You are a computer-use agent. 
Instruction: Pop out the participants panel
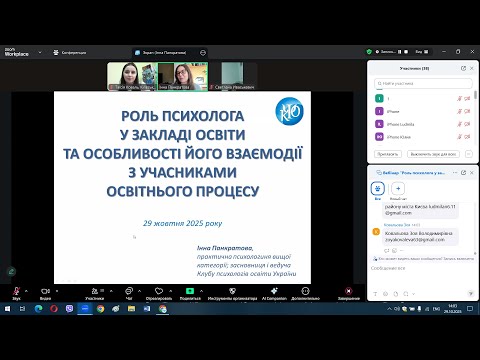coord(463,68)
